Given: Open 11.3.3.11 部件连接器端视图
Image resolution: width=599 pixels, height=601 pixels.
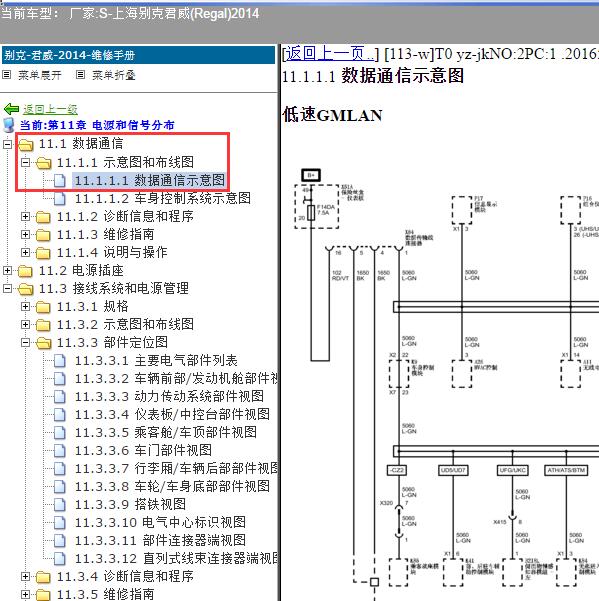Looking at the screenshot, I should (x=160, y=541).
